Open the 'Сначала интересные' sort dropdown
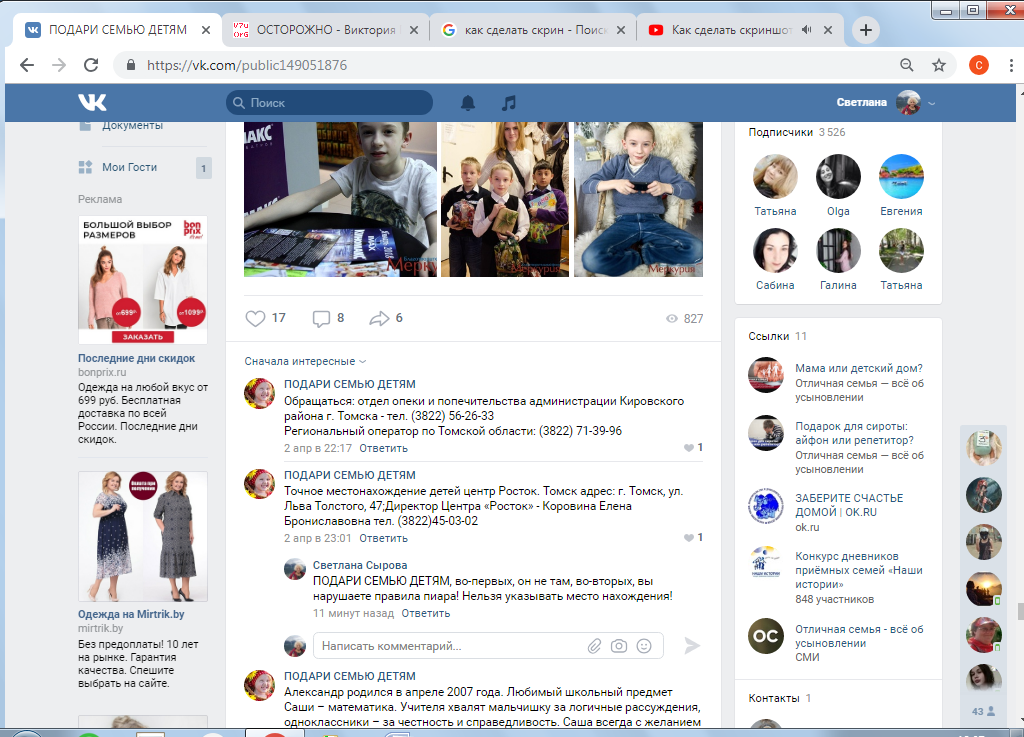The height and width of the screenshot is (737, 1024). point(305,361)
